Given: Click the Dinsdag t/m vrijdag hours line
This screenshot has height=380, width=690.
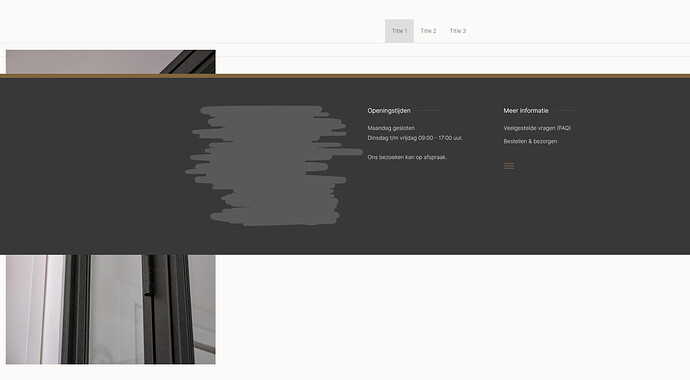Looking at the screenshot, I should (x=415, y=138).
